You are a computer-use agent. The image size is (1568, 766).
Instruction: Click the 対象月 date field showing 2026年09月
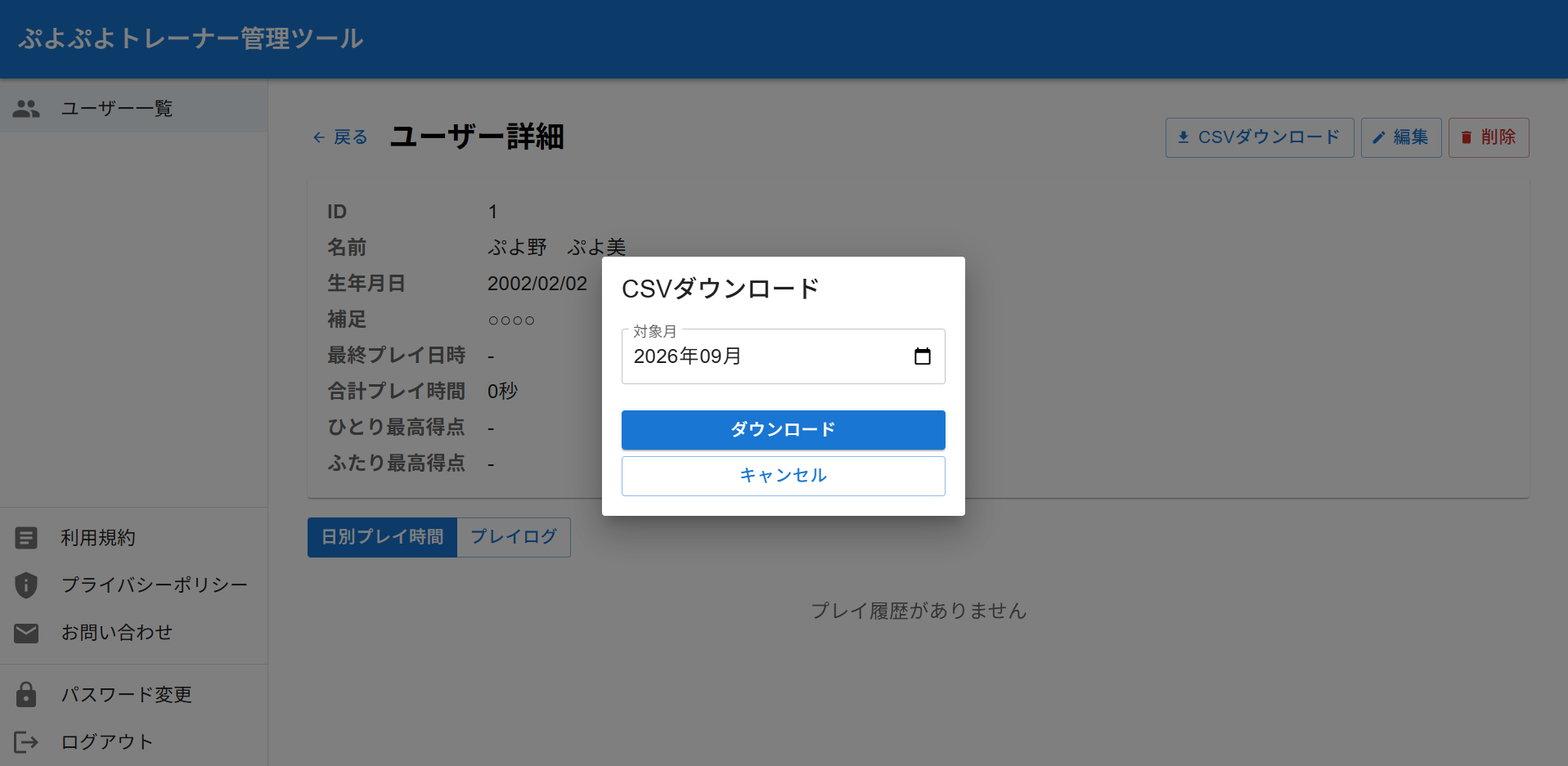click(784, 356)
